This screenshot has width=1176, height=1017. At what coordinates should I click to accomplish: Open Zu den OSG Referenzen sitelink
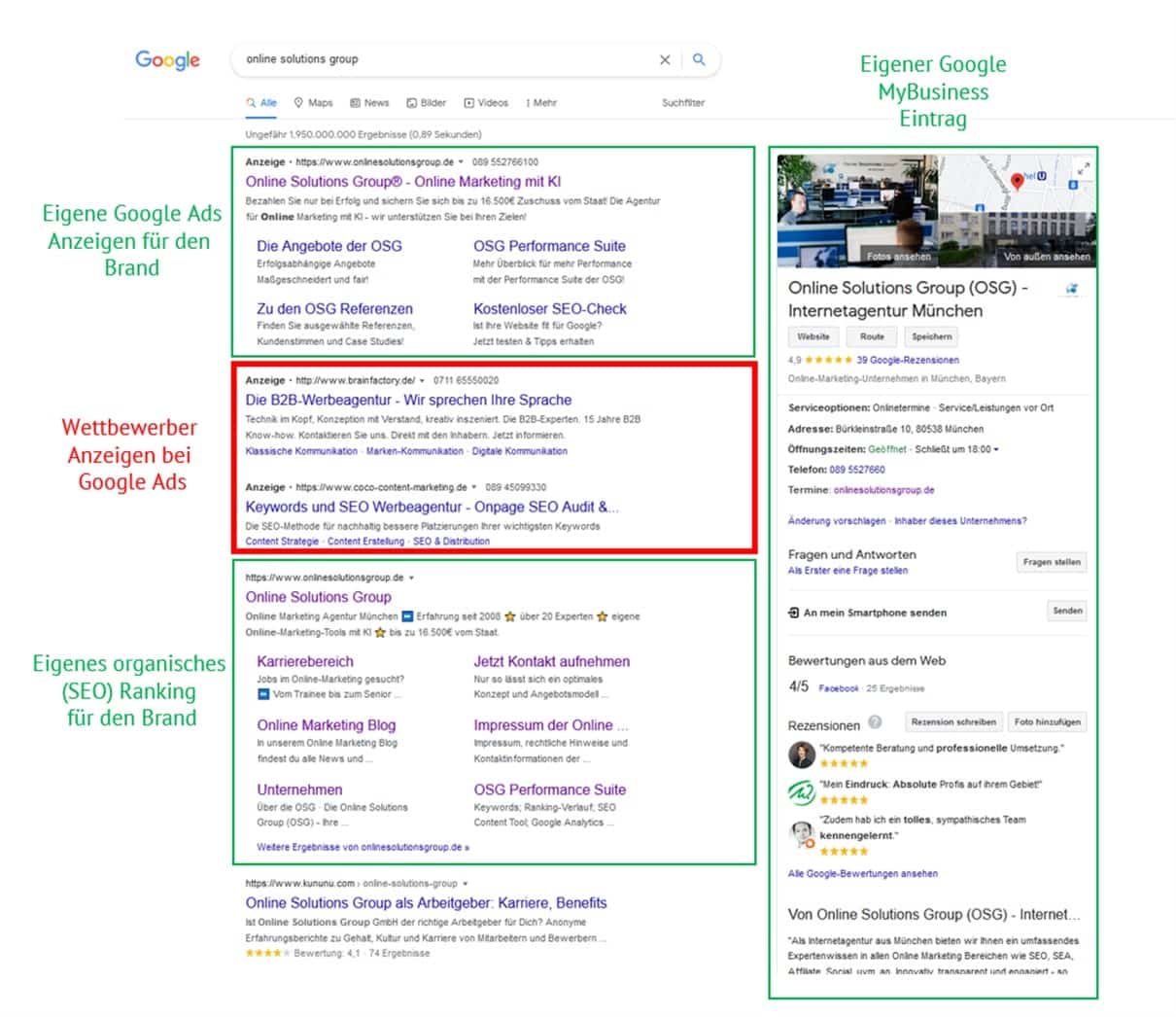(x=334, y=308)
